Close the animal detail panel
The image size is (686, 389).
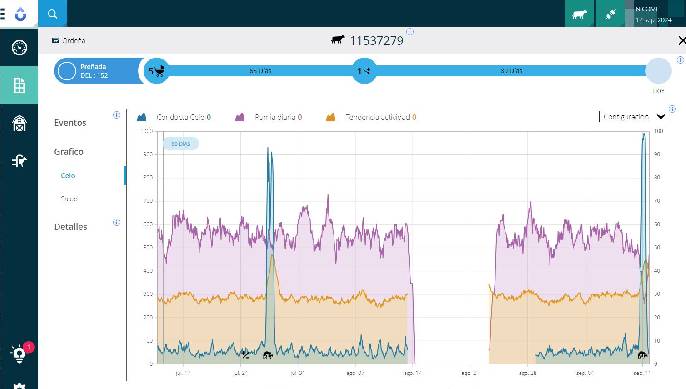[x=682, y=41]
